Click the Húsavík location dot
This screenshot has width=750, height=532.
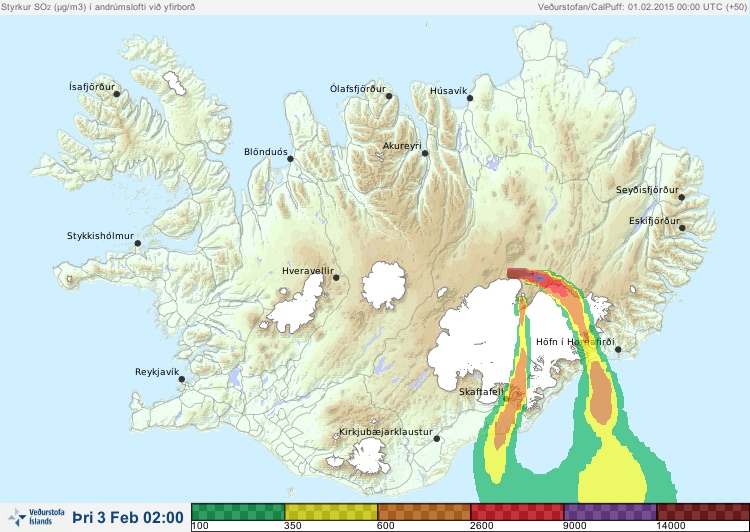[x=470, y=98]
